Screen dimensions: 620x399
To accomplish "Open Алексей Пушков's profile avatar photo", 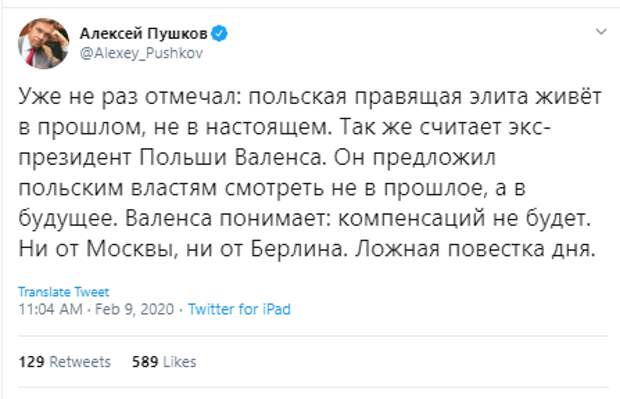I will tap(43, 43).
